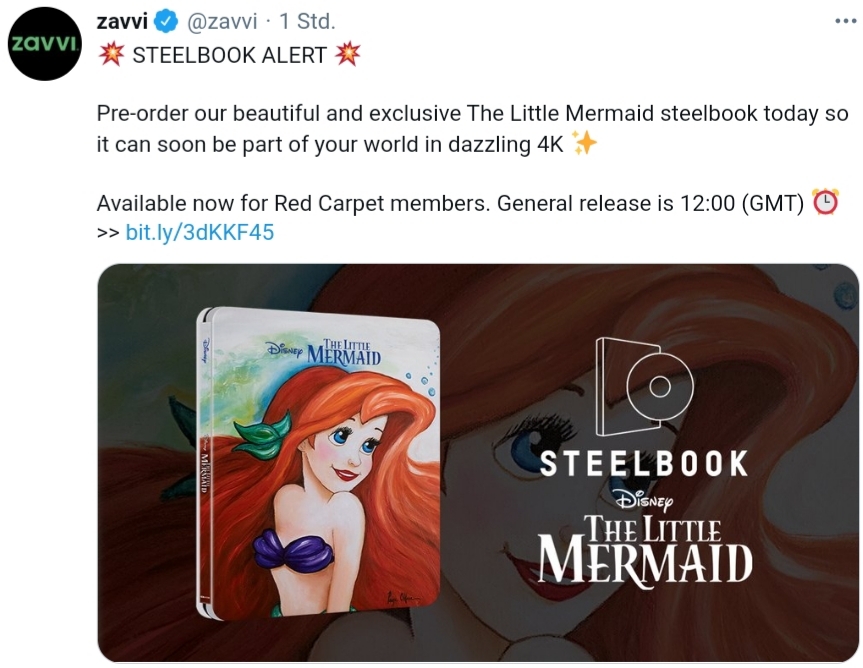Screen dimensions: 863x668
Task: Click the steelbook spine on the case
Action: pos(204,462)
